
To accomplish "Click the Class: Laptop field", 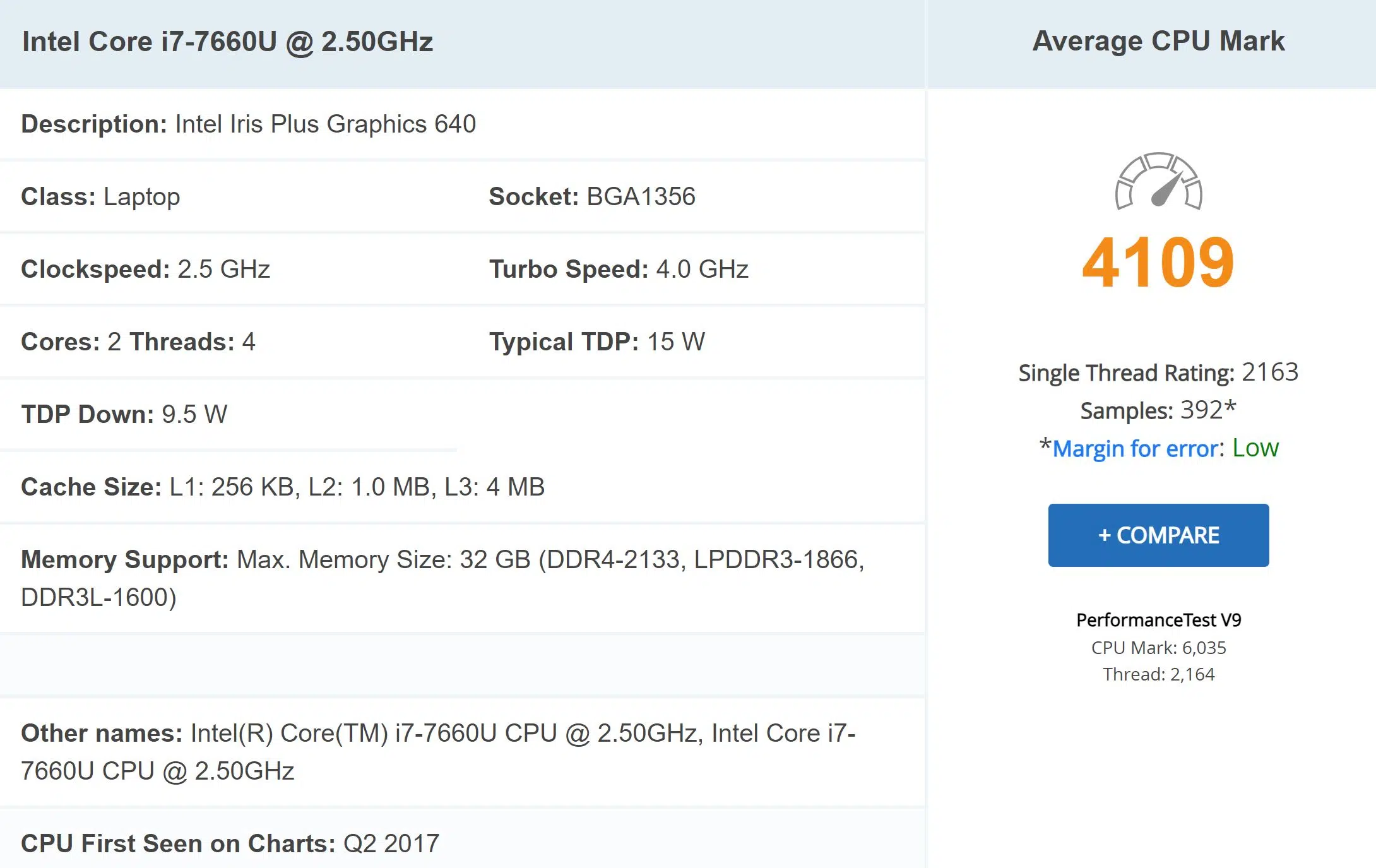I will coord(101,196).
